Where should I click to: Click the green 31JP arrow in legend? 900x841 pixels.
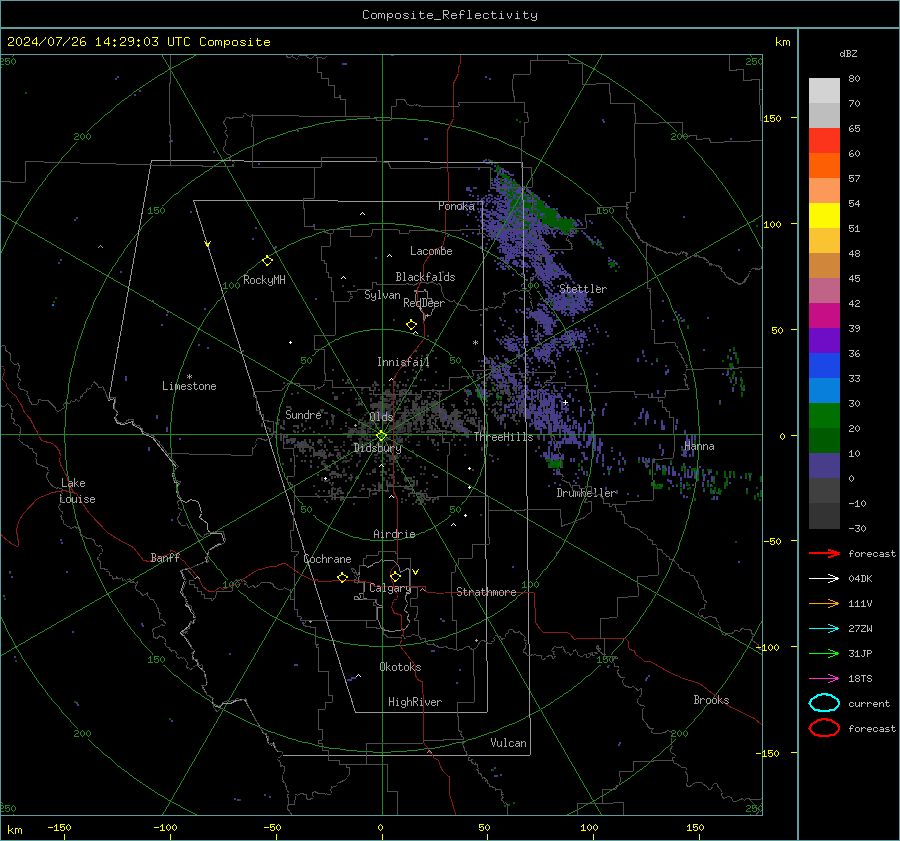(x=824, y=653)
